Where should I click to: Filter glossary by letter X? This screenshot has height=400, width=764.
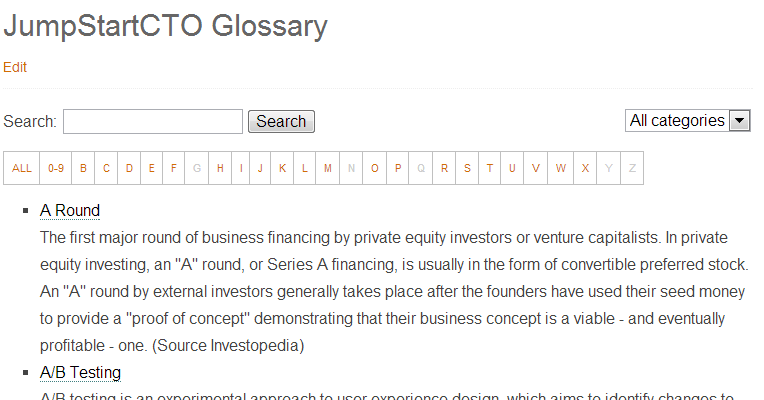click(x=585, y=168)
